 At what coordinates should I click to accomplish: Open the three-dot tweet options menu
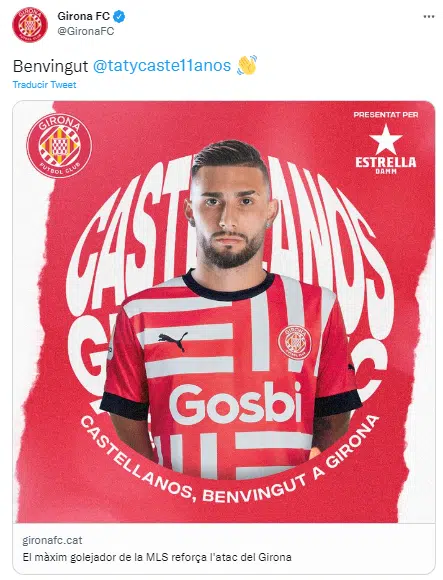coord(429,17)
